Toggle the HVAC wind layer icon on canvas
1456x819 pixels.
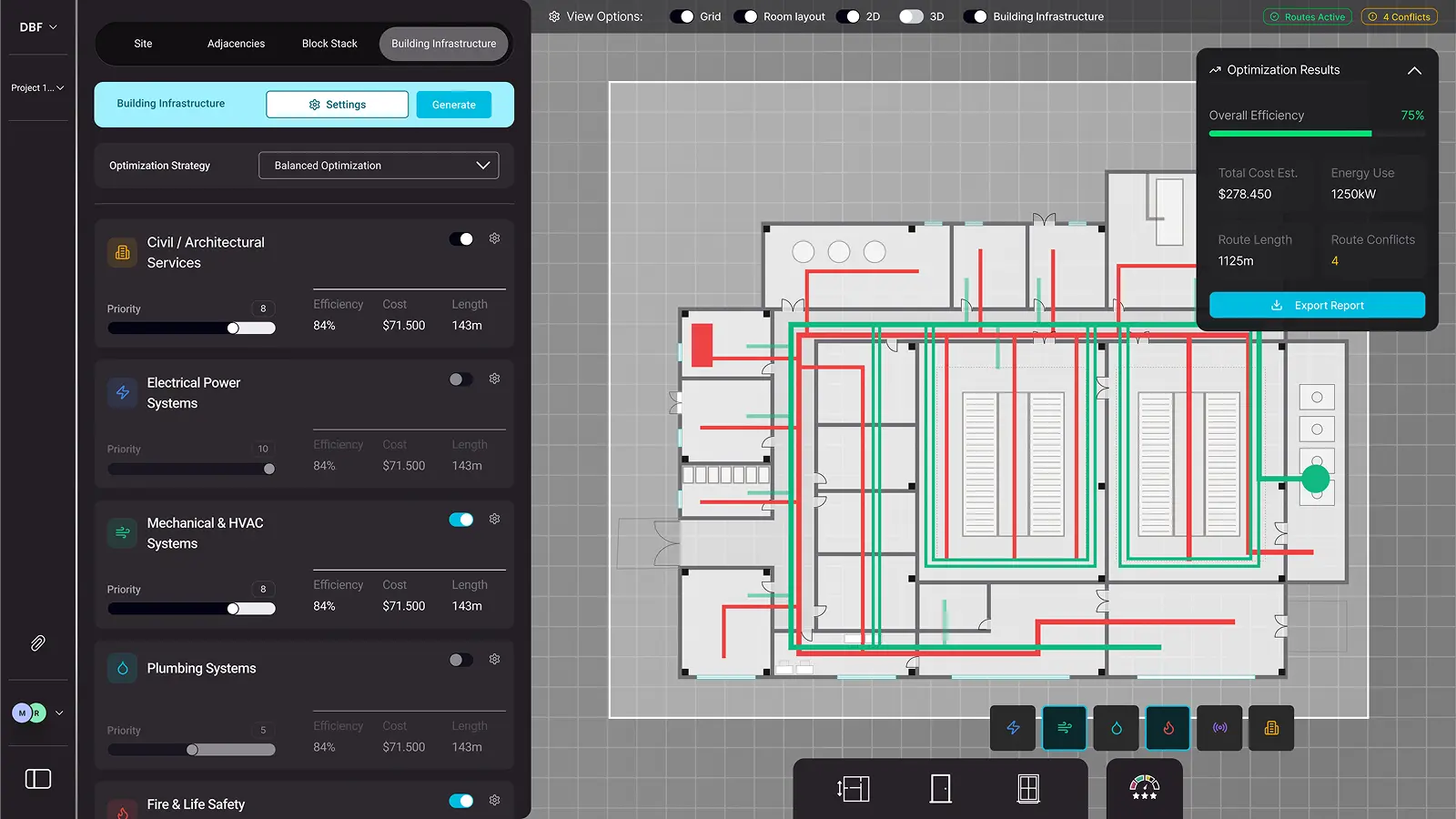pos(1065,728)
